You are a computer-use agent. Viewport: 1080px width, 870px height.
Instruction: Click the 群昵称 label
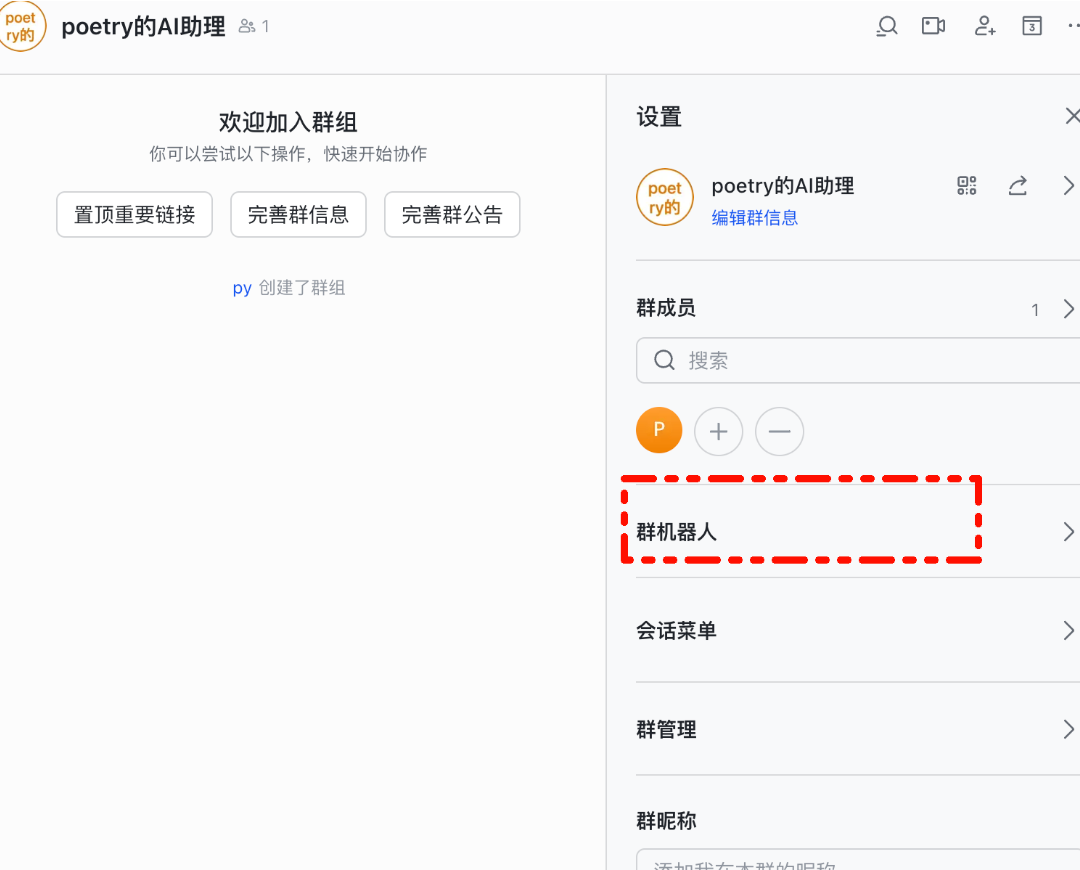tap(666, 820)
